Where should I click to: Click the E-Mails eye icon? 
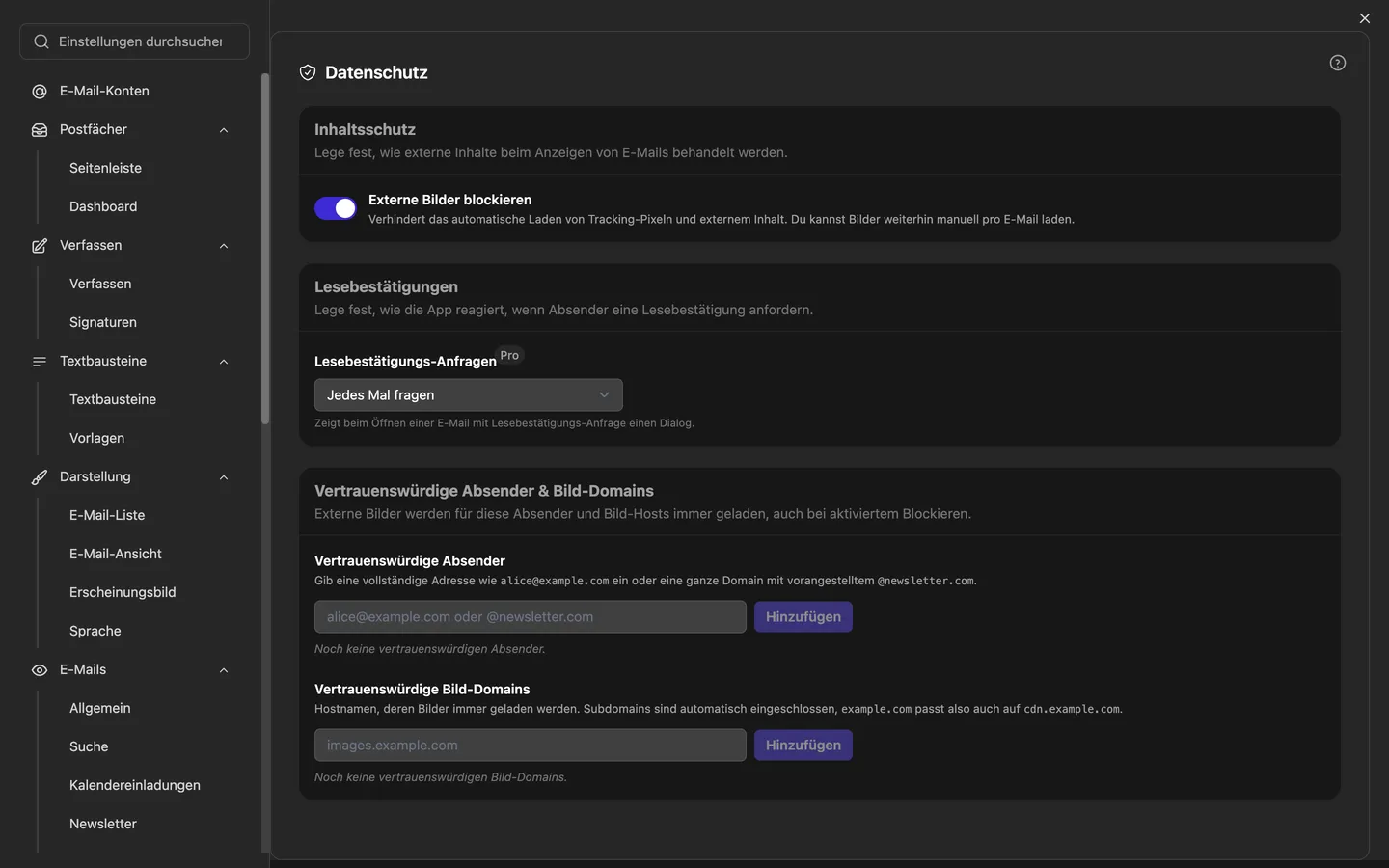40,670
